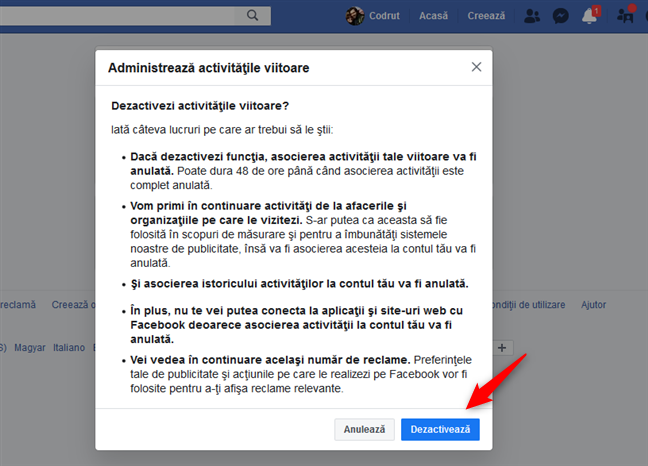648x466 pixels.
Task: Open Codrut profile avatar
Action: [355, 16]
